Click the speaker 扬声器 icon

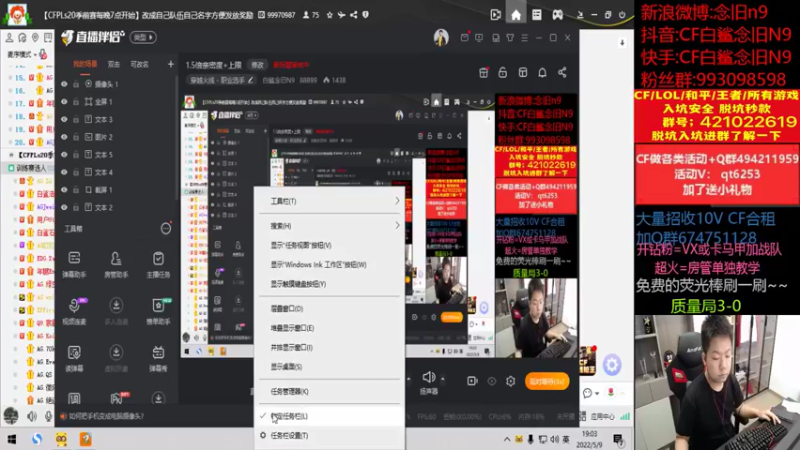(429, 378)
